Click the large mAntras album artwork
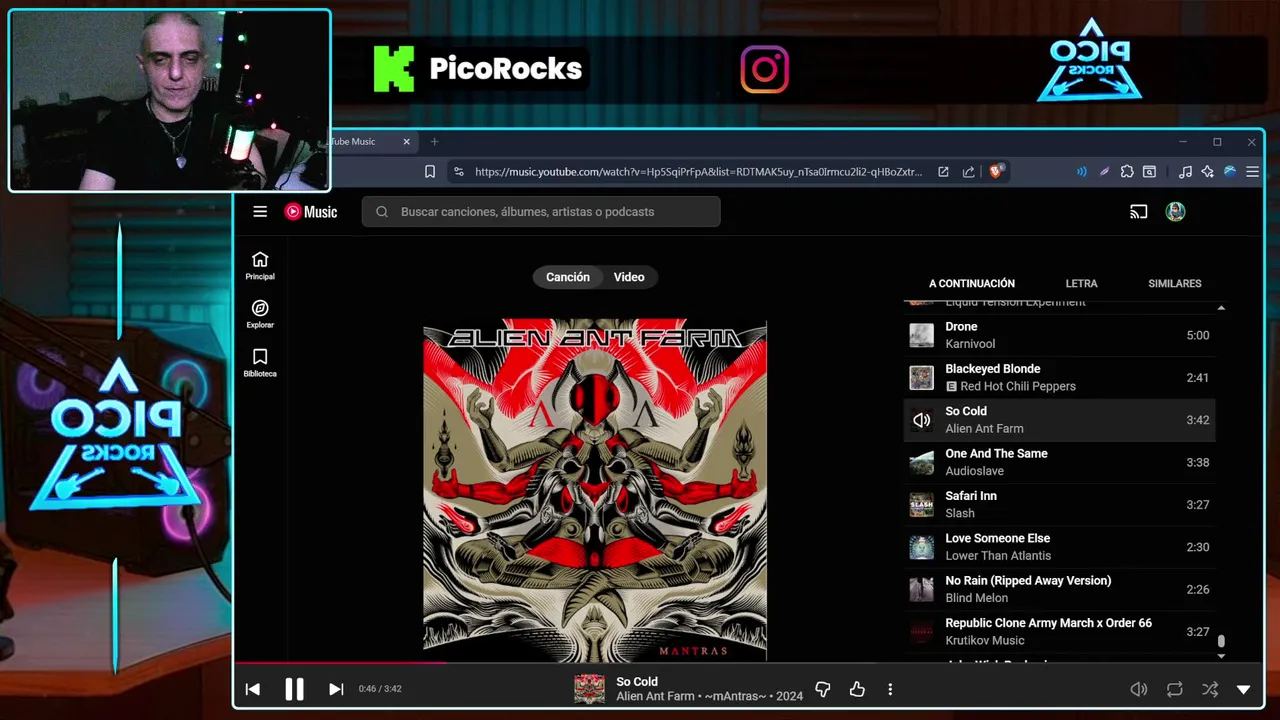The width and height of the screenshot is (1280, 720). click(x=595, y=491)
